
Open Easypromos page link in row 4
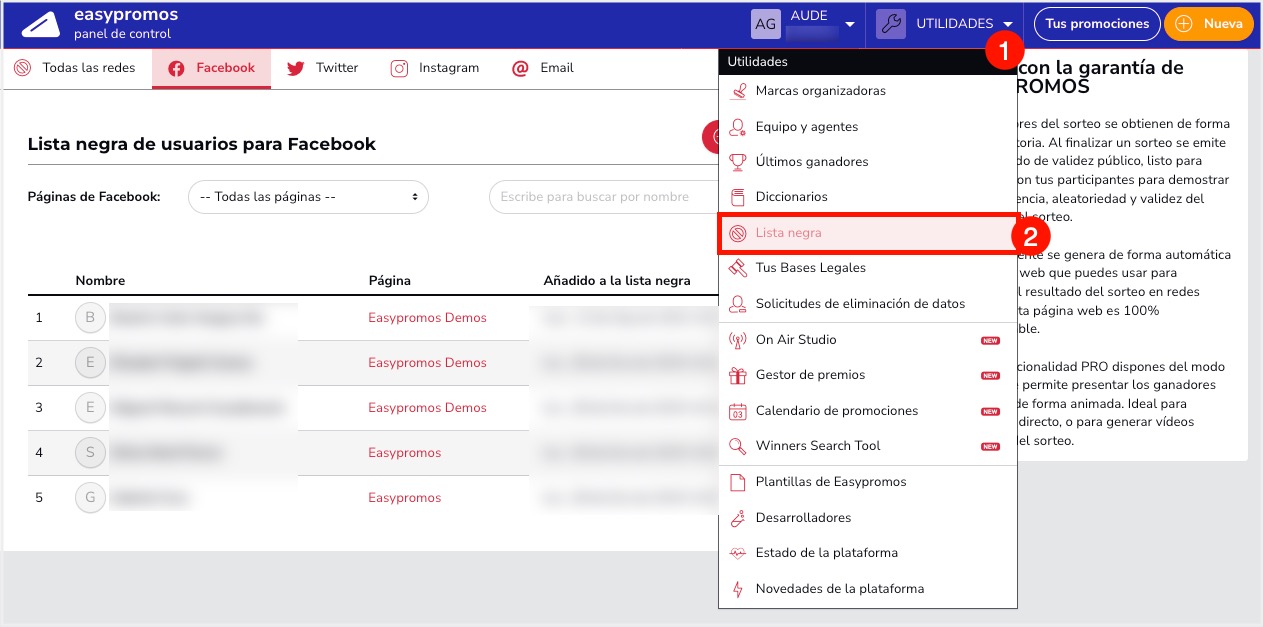point(404,453)
